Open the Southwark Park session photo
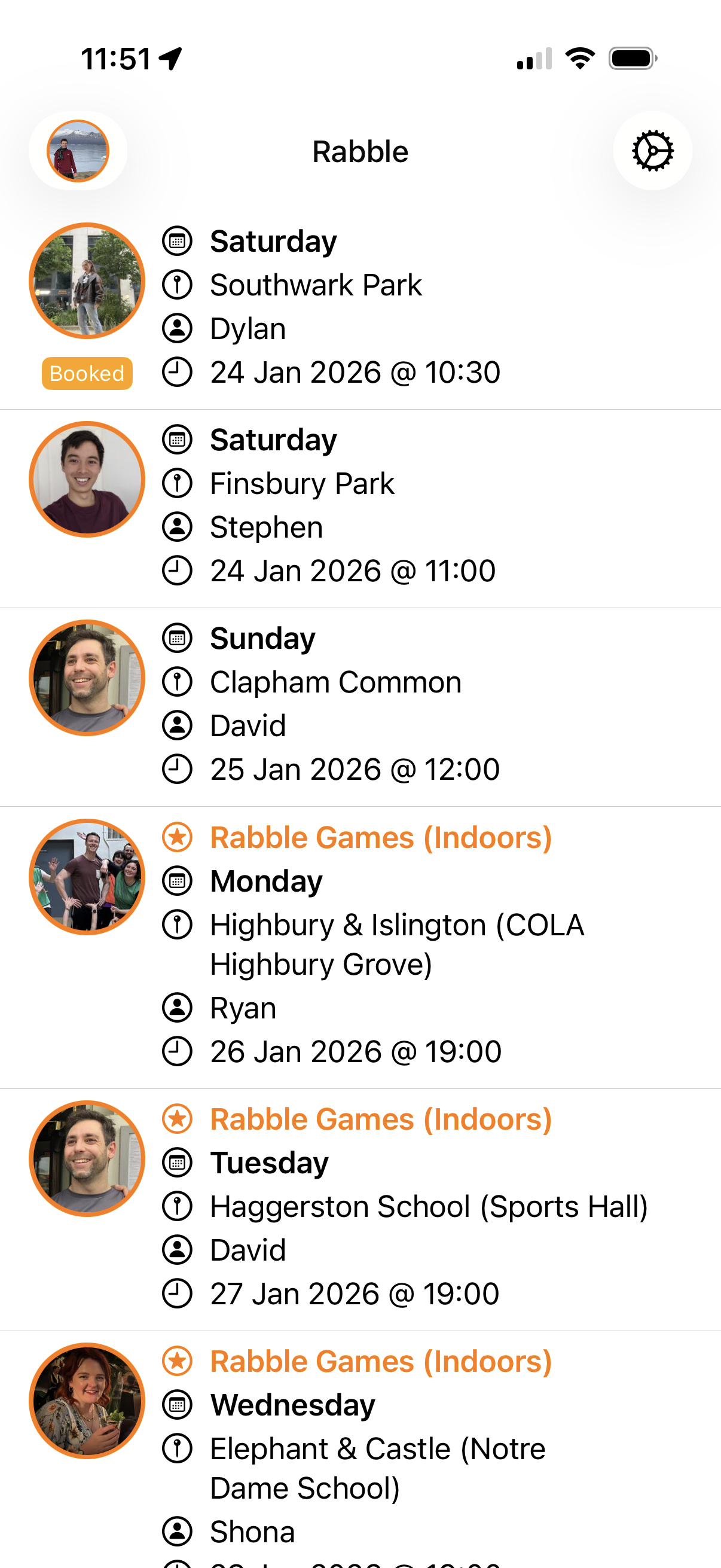This screenshot has width=721, height=1568. coord(87,280)
